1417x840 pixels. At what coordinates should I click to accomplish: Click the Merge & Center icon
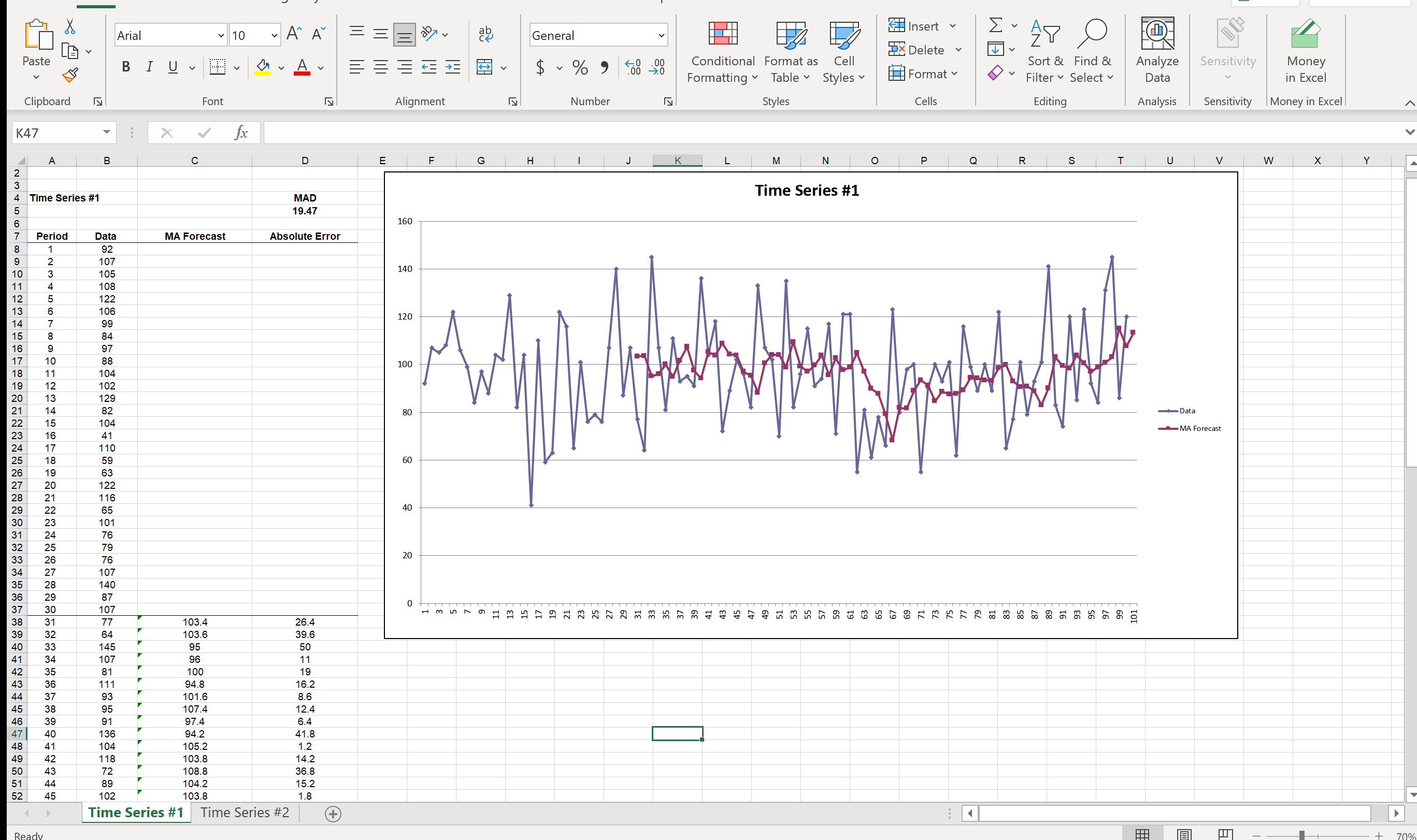coord(484,67)
